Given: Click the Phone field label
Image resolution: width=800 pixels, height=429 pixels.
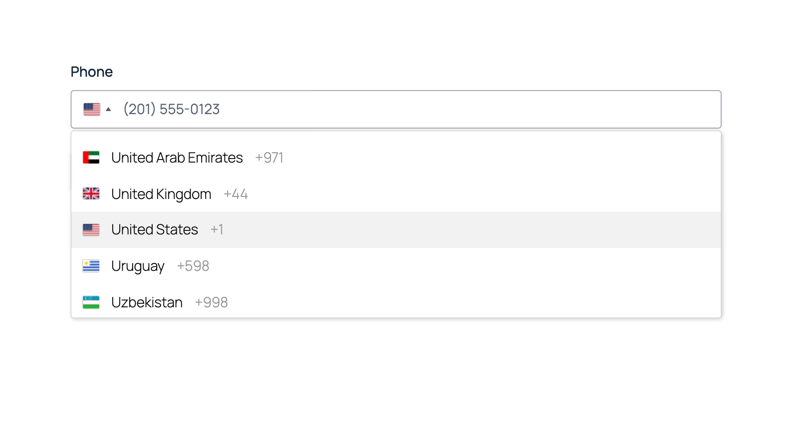Looking at the screenshot, I should (x=91, y=71).
